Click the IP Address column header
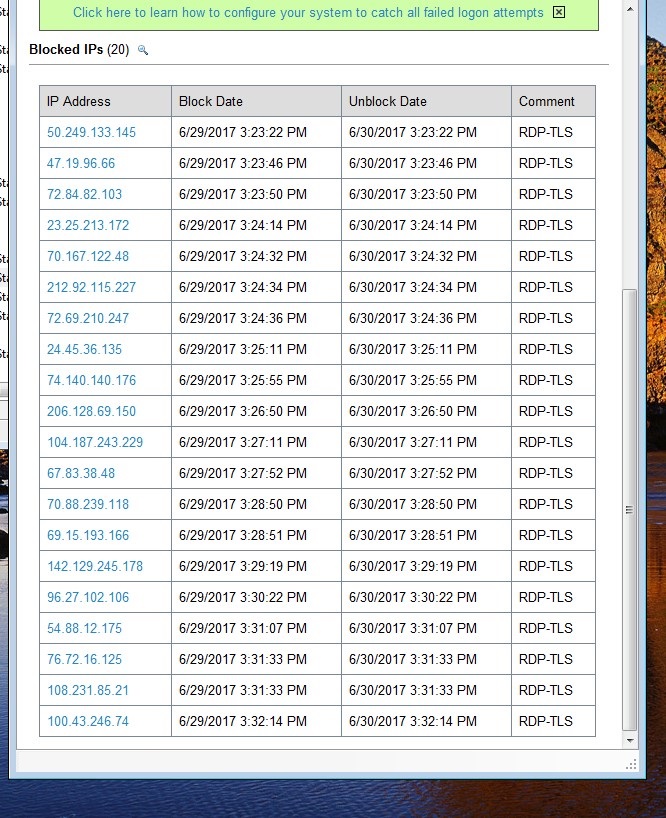The image size is (666, 818). pos(105,101)
